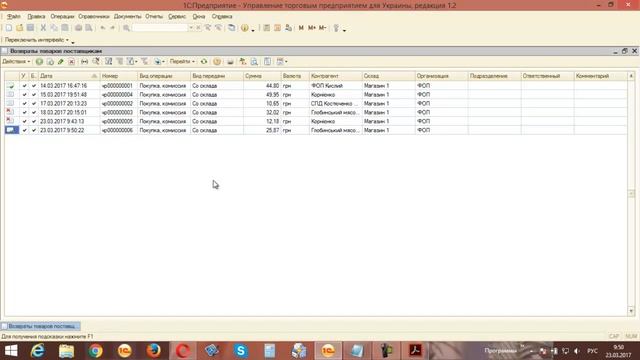Open the Сервис menu
The width and height of the screenshot is (640, 360).
(177, 17)
